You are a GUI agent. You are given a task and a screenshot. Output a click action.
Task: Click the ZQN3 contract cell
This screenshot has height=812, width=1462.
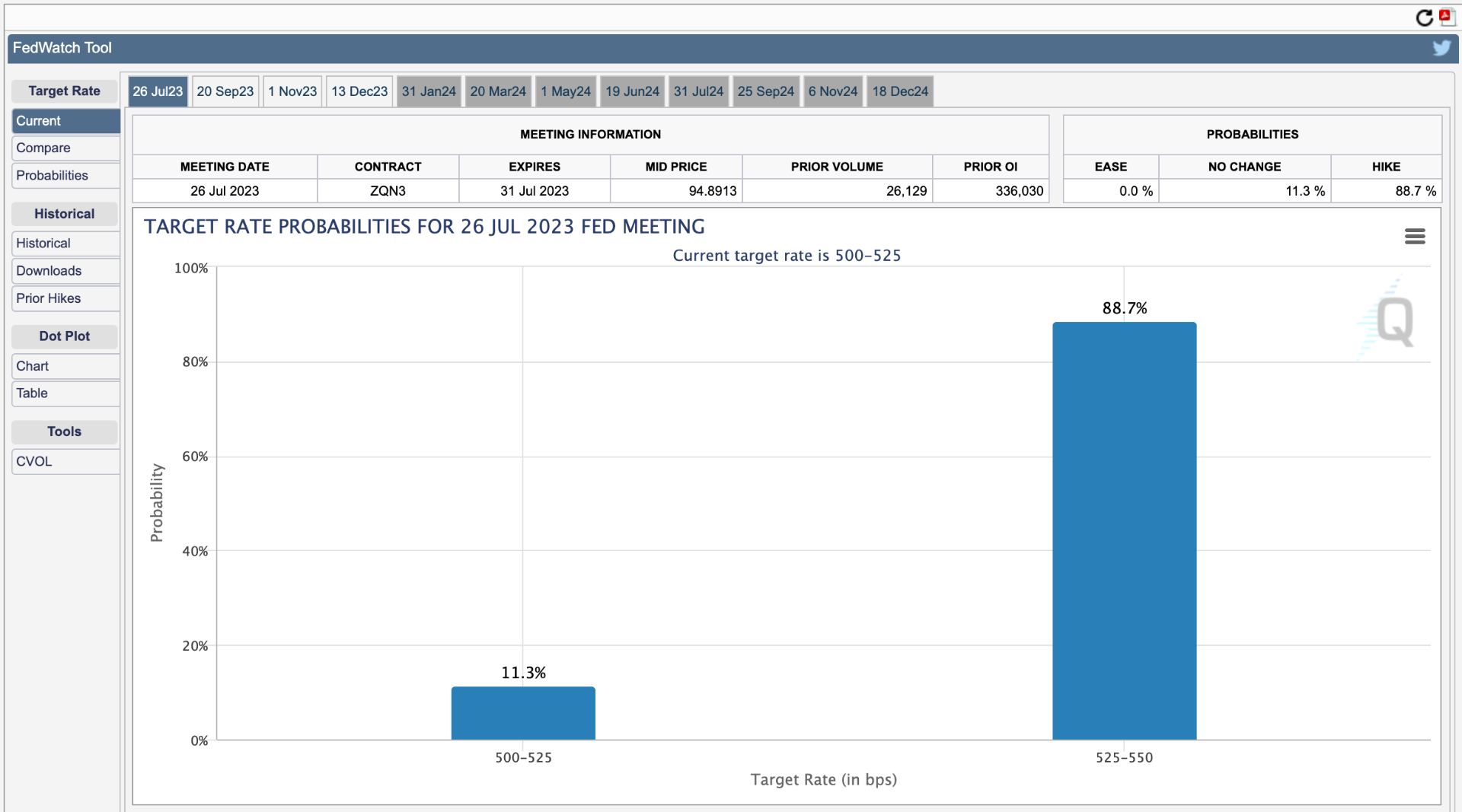coord(388,191)
